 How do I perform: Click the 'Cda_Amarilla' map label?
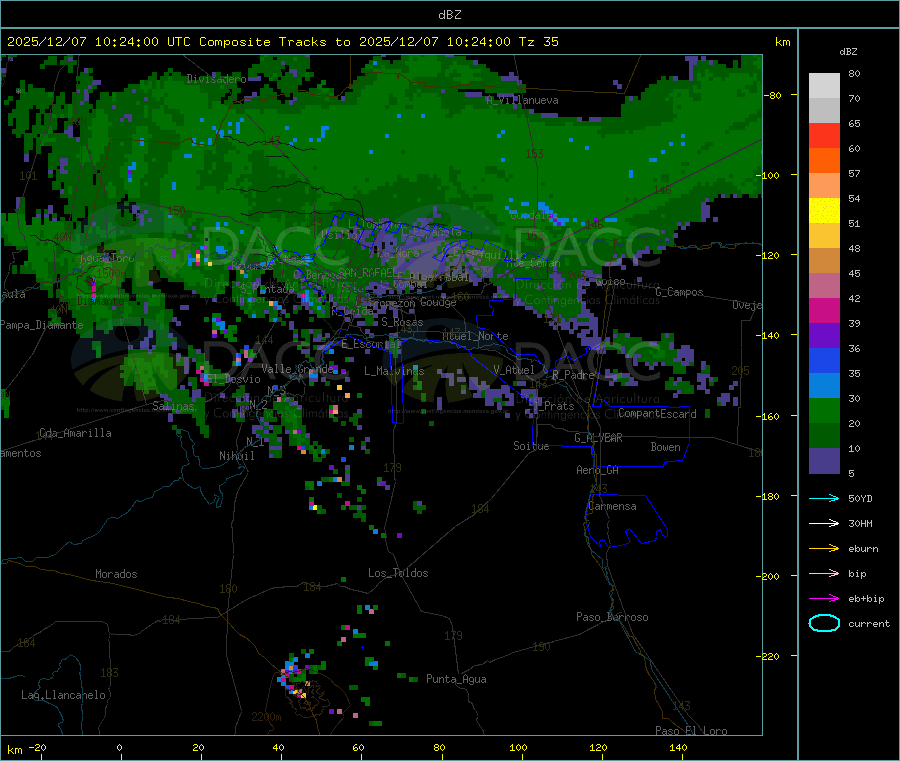click(x=75, y=433)
